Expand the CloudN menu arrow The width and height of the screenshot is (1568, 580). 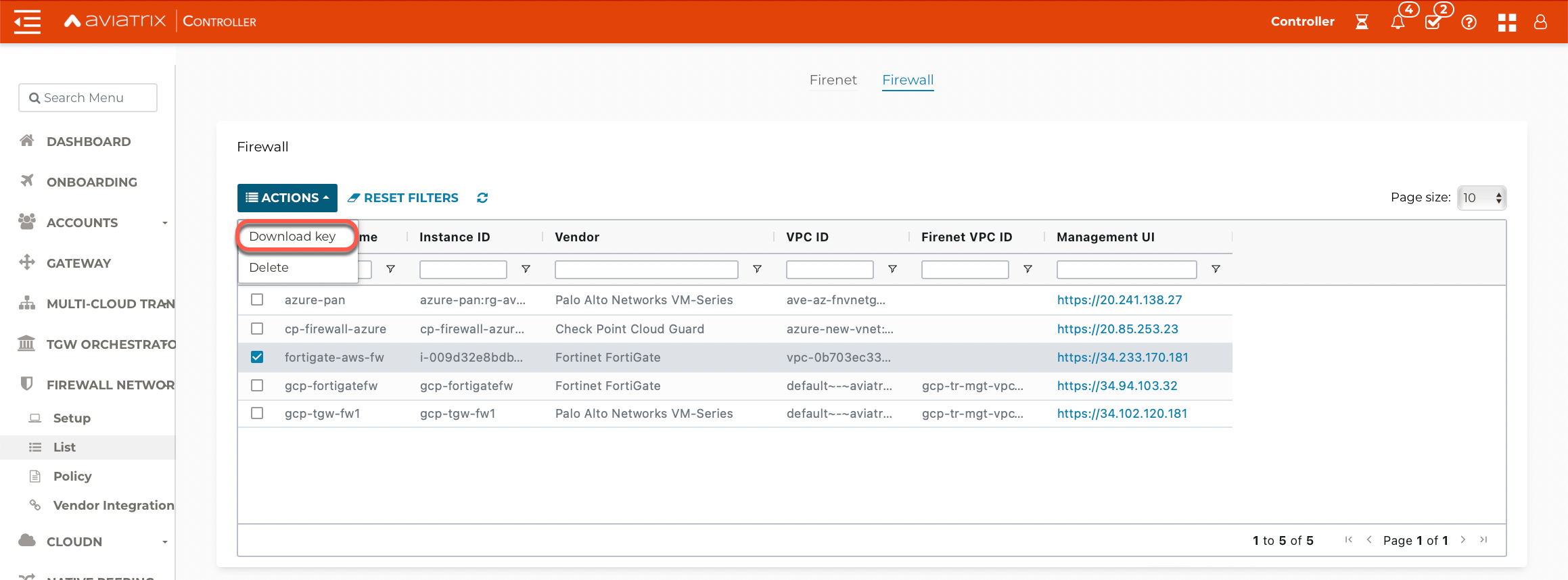pos(165,542)
